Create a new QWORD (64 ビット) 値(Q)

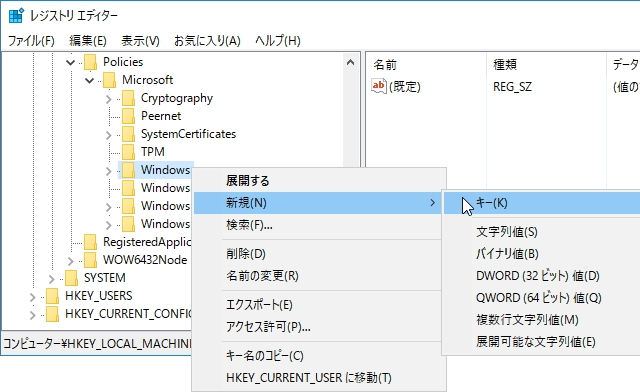(542, 298)
